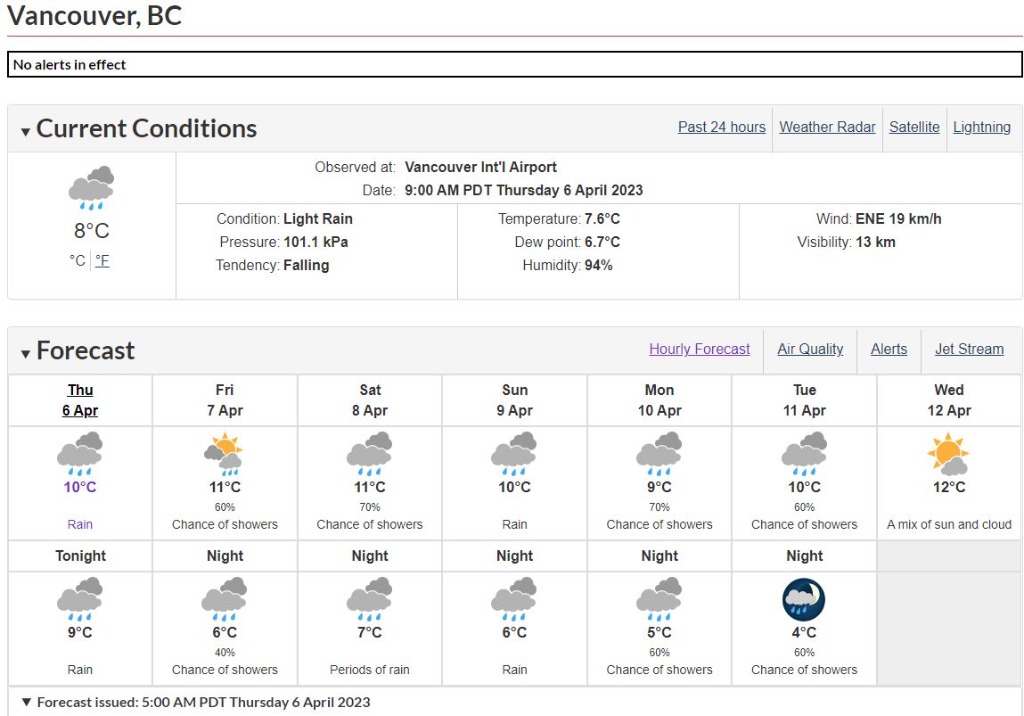
Task: Open the Jet Stream link
Action: coord(969,349)
